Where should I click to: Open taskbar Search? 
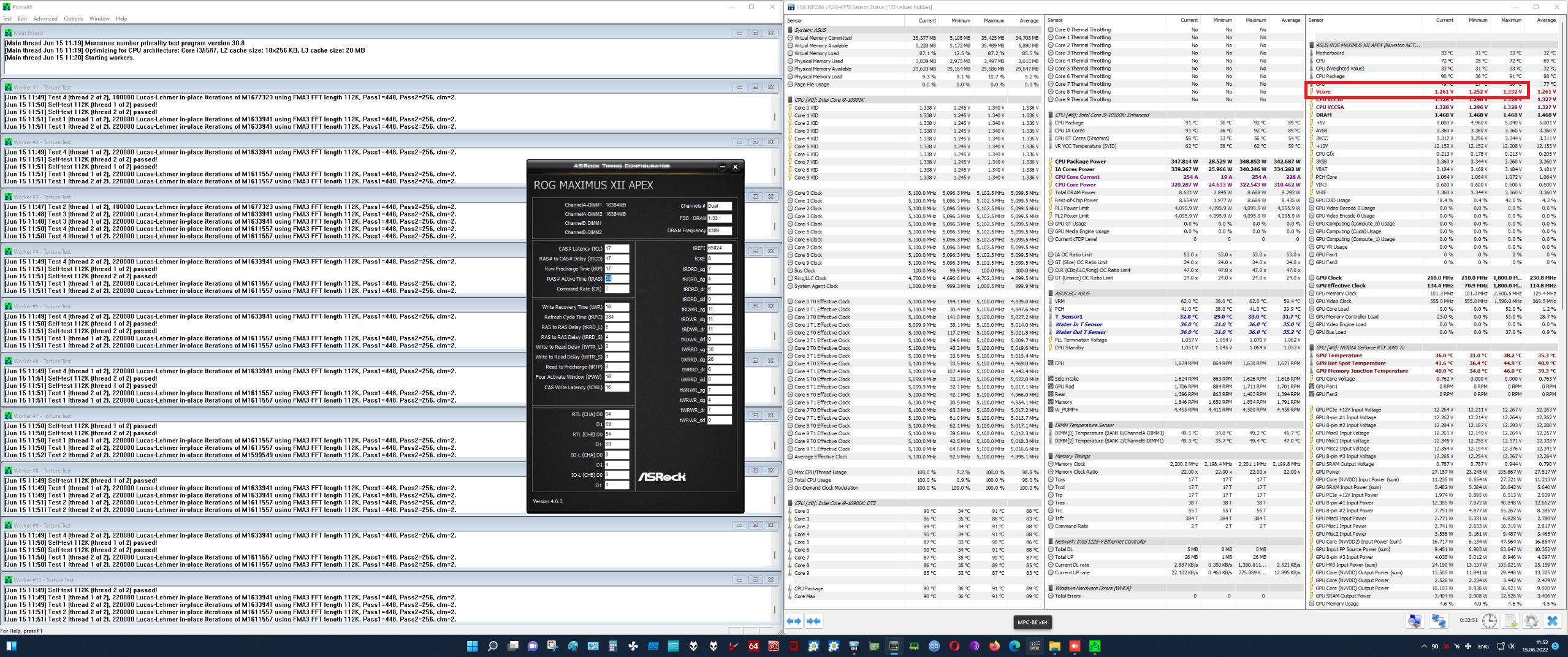pyautogui.click(x=492, y=646)
